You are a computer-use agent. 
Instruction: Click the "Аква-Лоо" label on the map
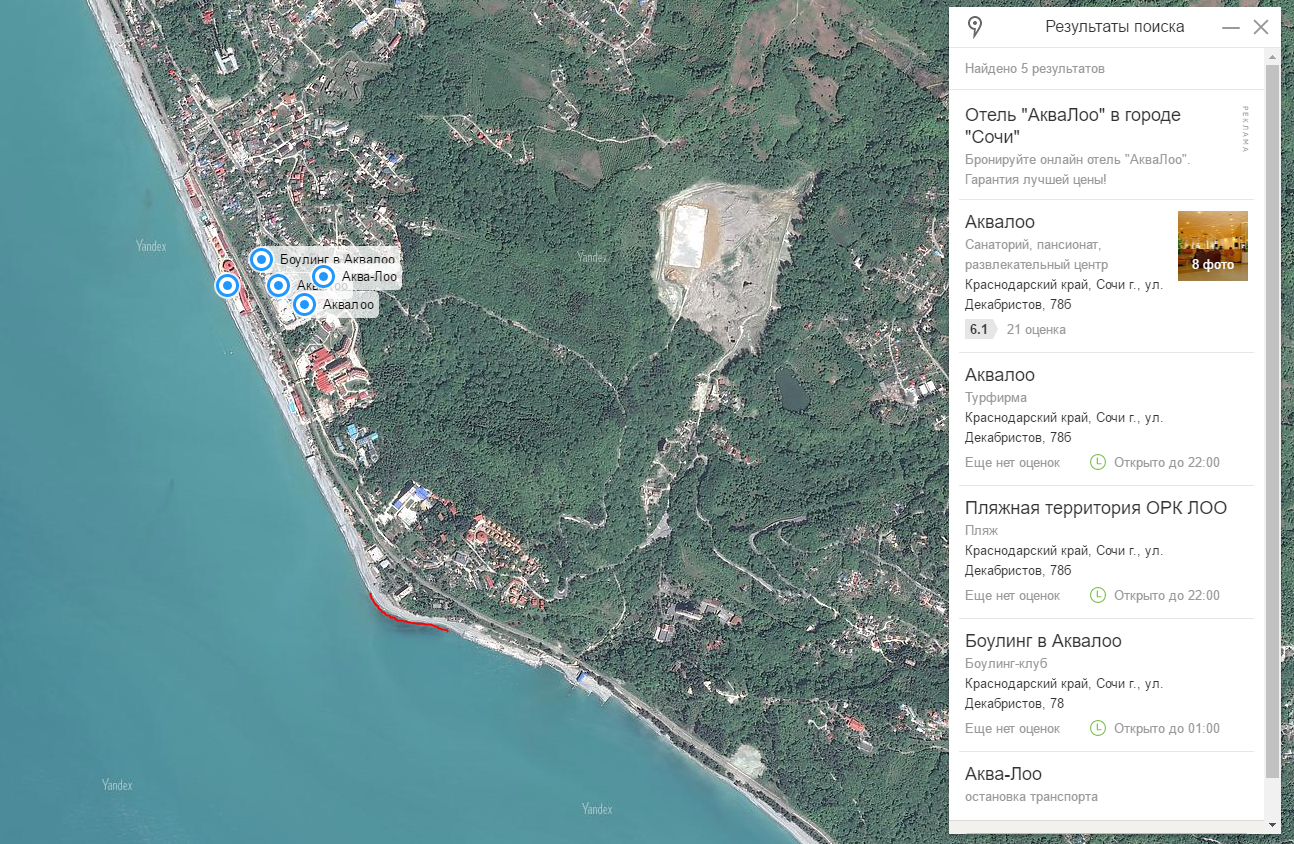click(x=369, y=277)
